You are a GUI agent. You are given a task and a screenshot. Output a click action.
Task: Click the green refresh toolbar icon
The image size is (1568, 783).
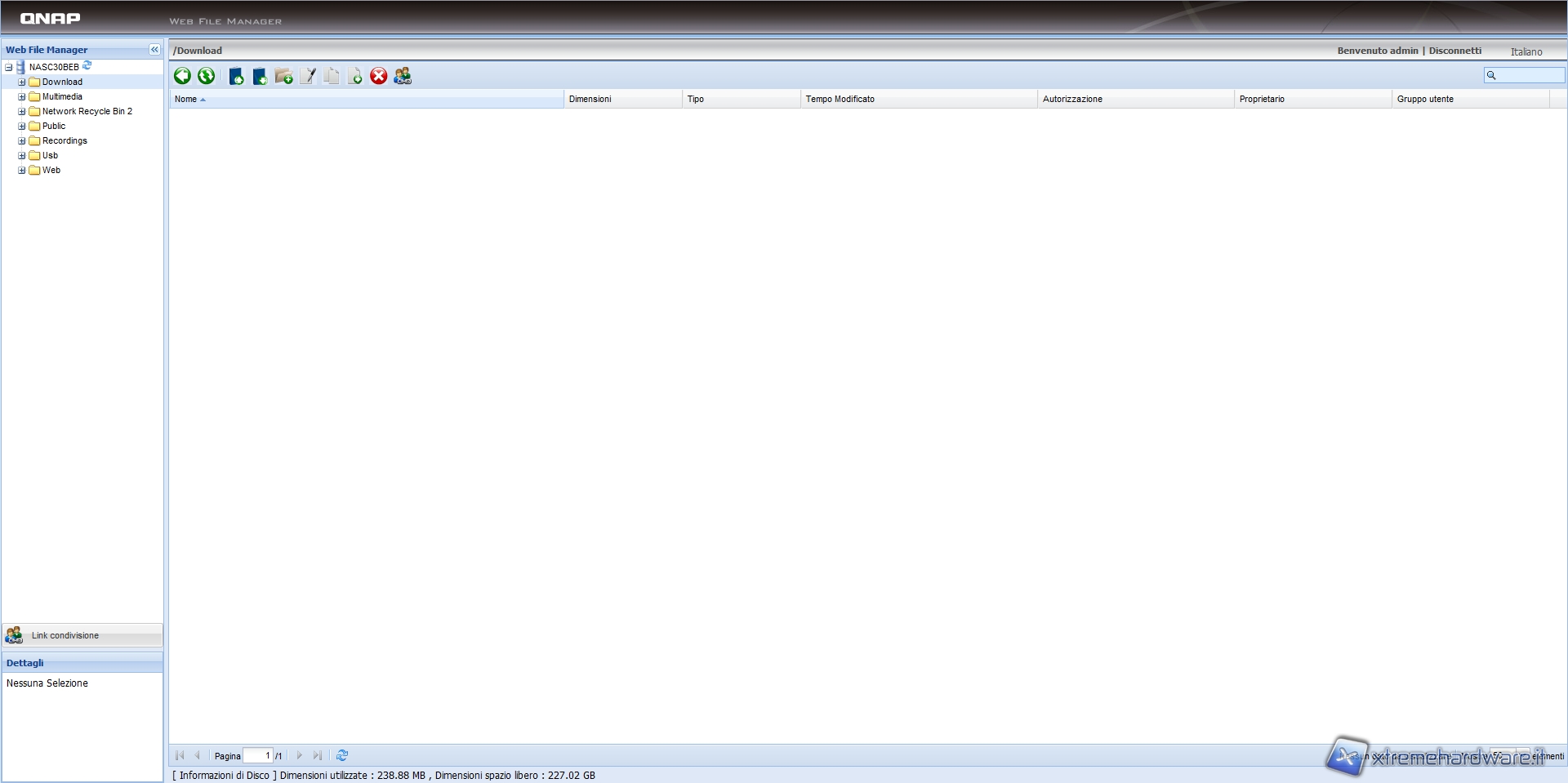pyautogui.click(x=206, y=76)
